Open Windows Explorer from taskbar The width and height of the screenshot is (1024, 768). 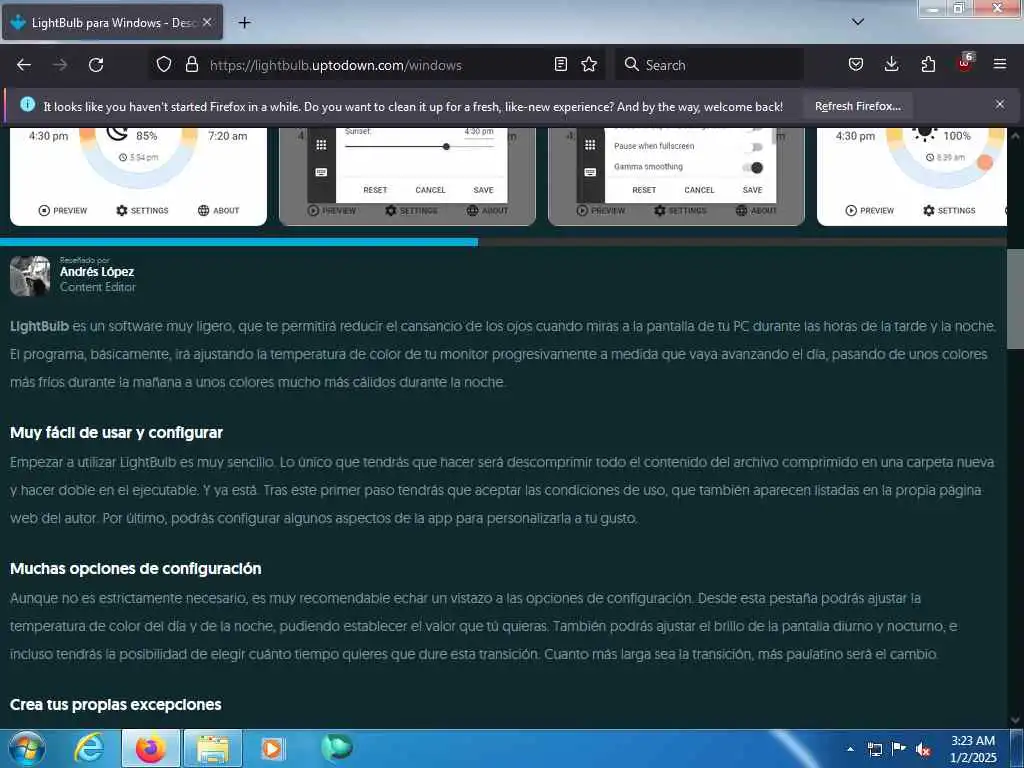coord(213,748)
